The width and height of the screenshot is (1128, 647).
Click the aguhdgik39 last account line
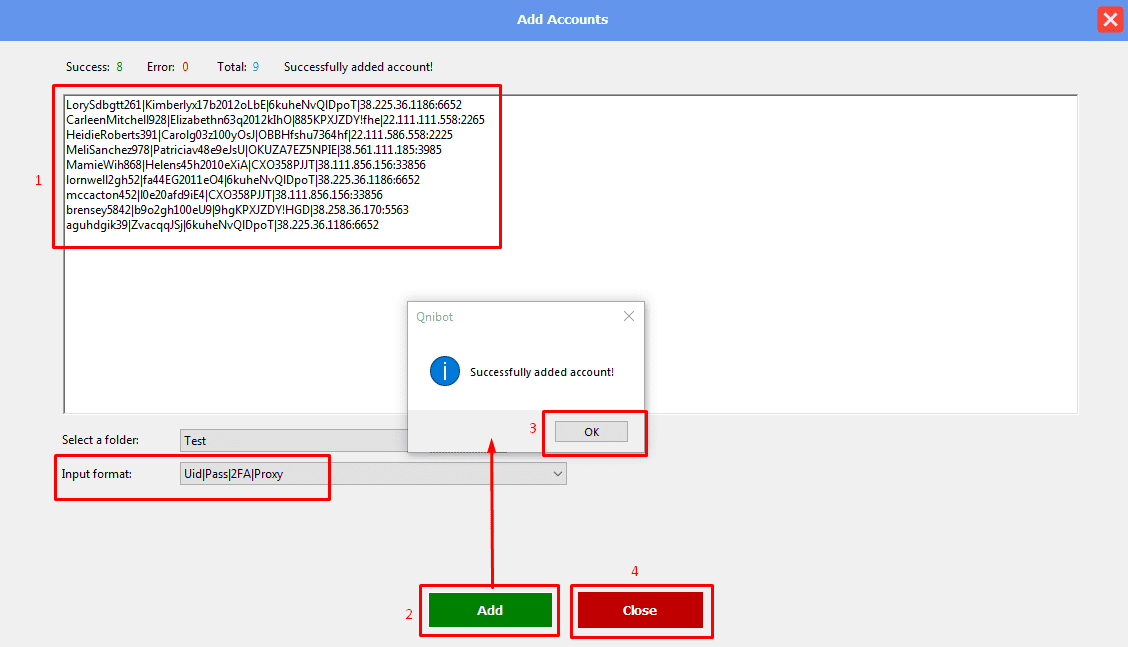(x=222, y=225)
